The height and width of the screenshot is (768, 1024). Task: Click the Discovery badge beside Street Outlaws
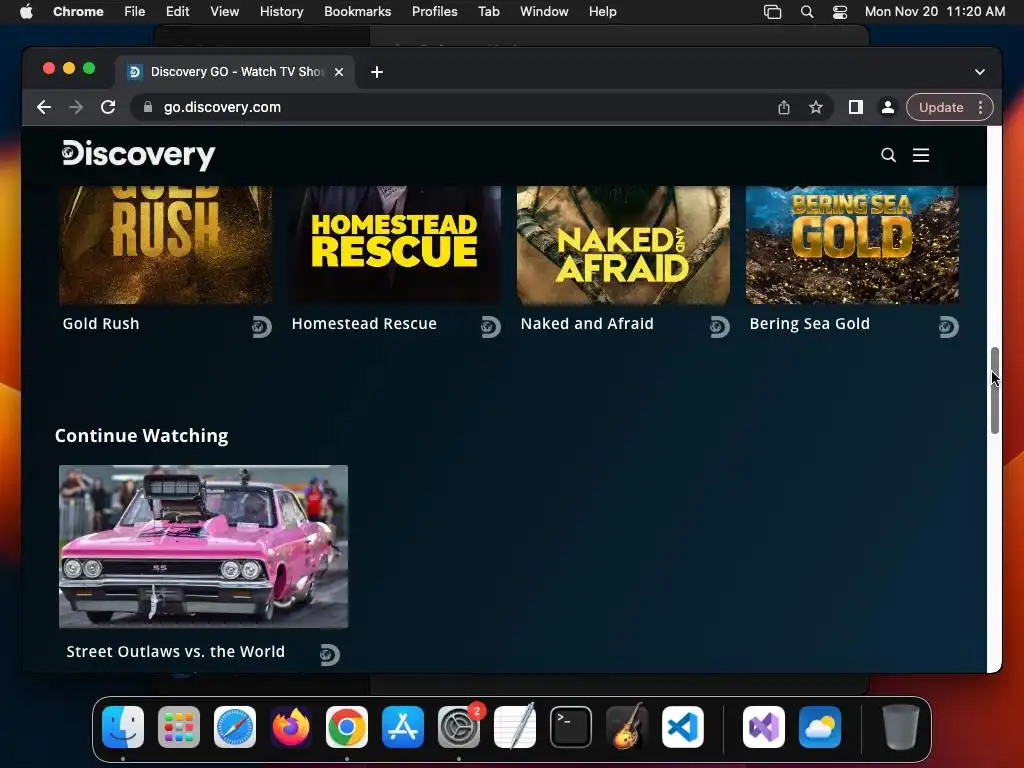click(330, 654)
